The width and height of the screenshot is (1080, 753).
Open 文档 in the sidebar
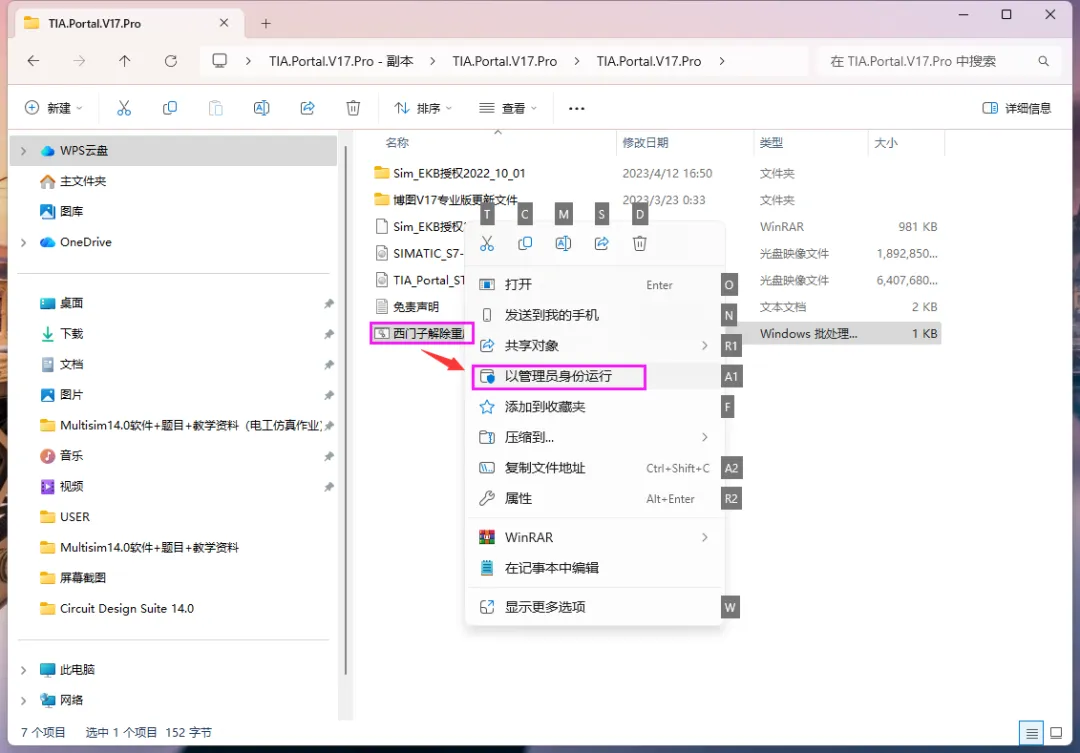(x=61, y=364)
